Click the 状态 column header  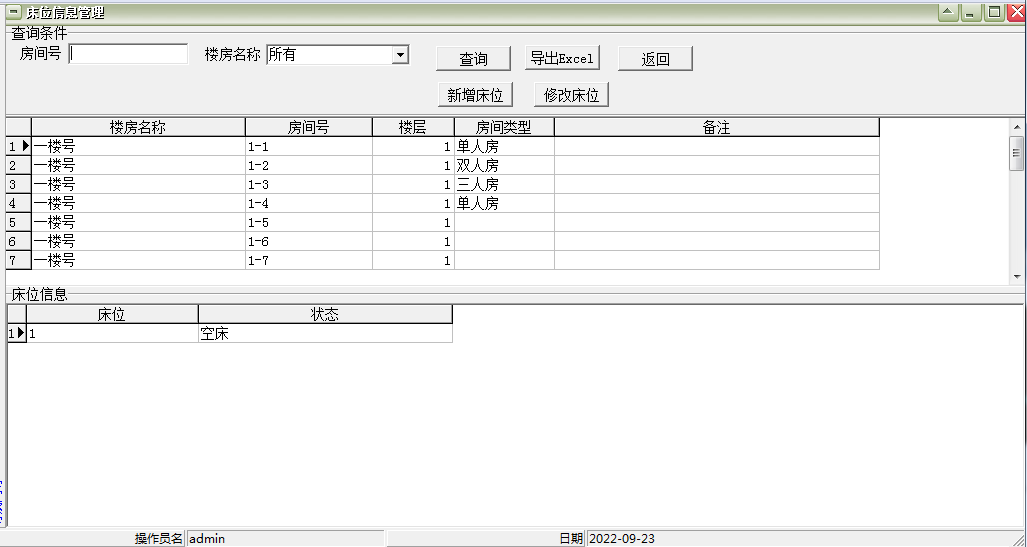(x=326, y=314)
